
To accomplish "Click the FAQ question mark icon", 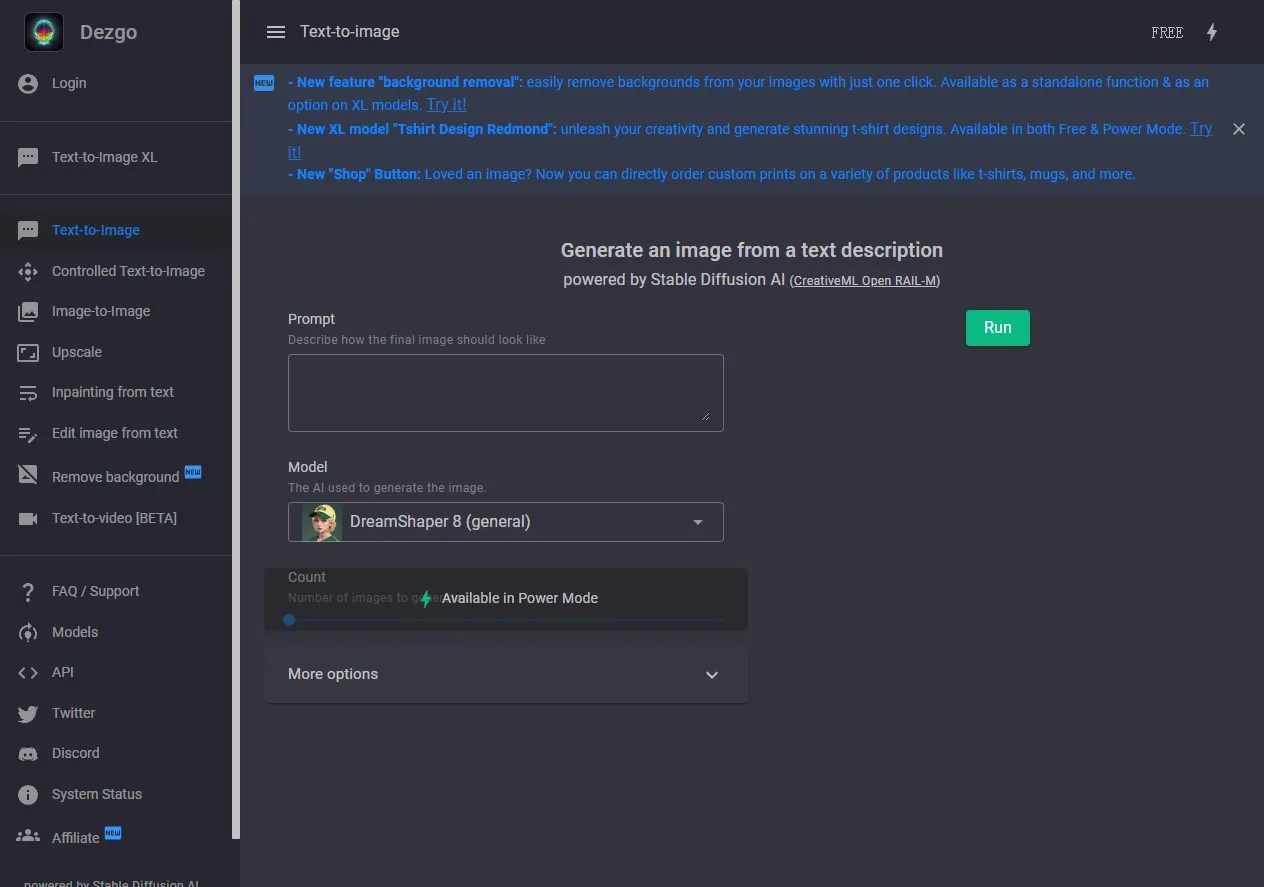I will 28,591.
